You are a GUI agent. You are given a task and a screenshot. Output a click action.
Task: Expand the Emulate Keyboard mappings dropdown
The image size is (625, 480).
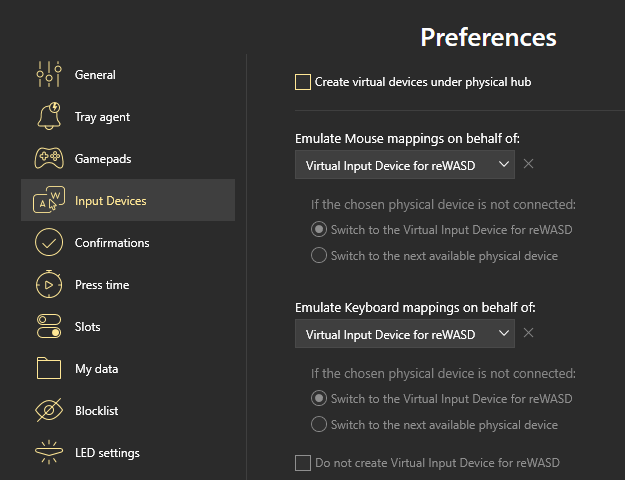[x=404, y=333]
